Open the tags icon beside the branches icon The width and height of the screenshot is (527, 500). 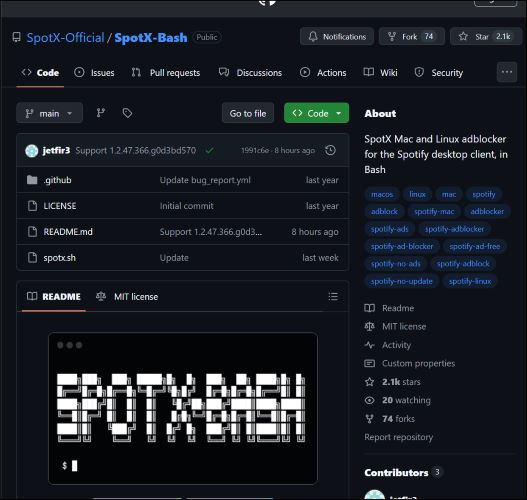click(x=127, y=113)
